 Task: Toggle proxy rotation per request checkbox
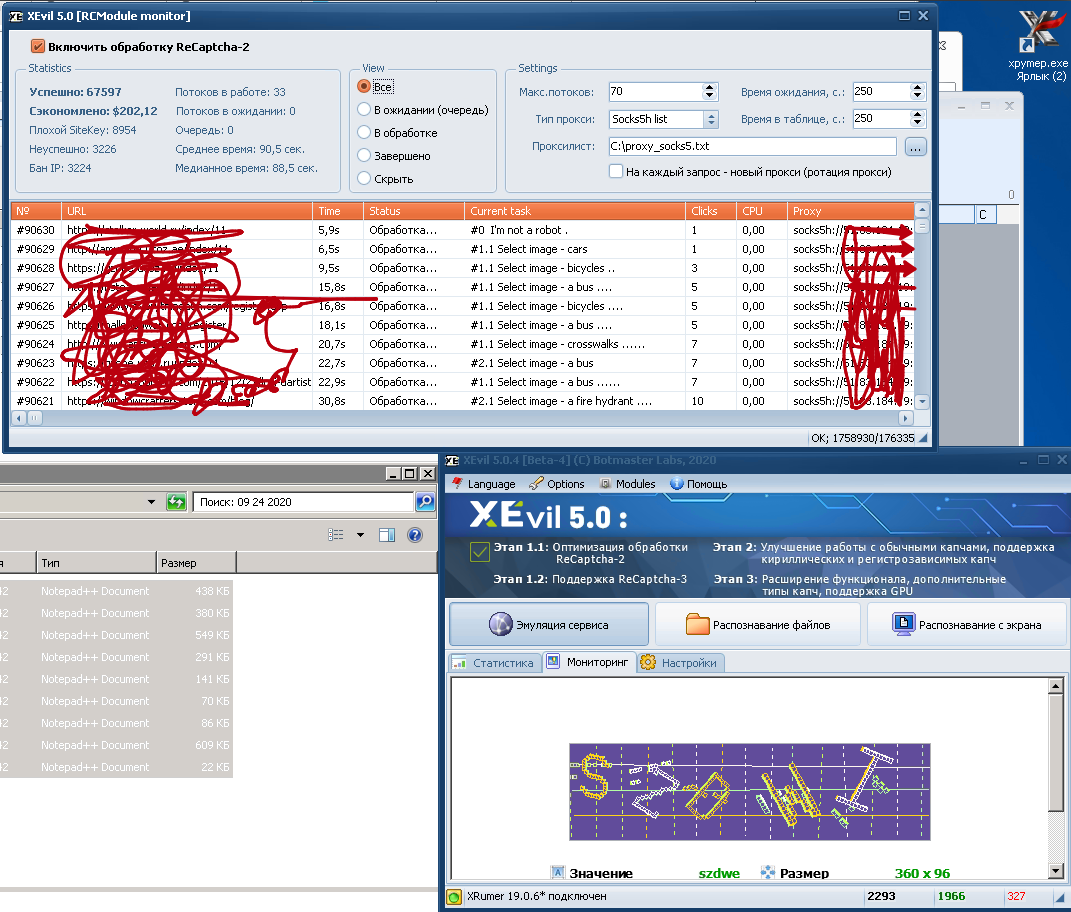[616, 171]
